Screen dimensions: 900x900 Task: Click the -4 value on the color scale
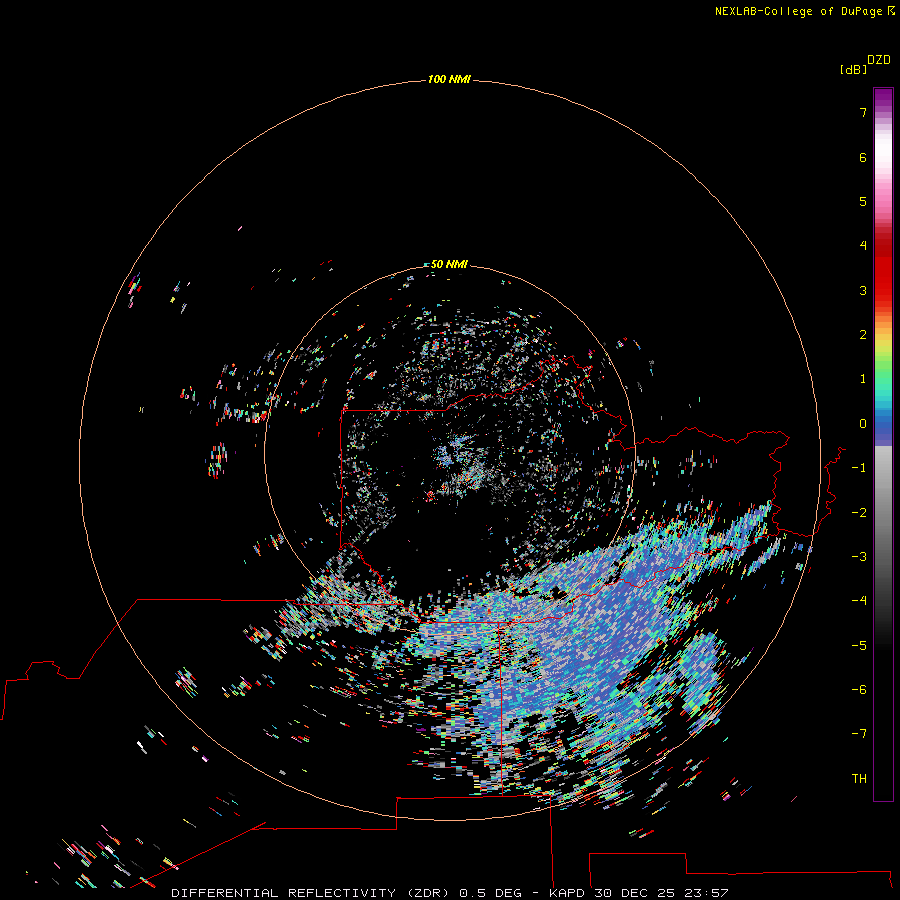click(859, 600)
